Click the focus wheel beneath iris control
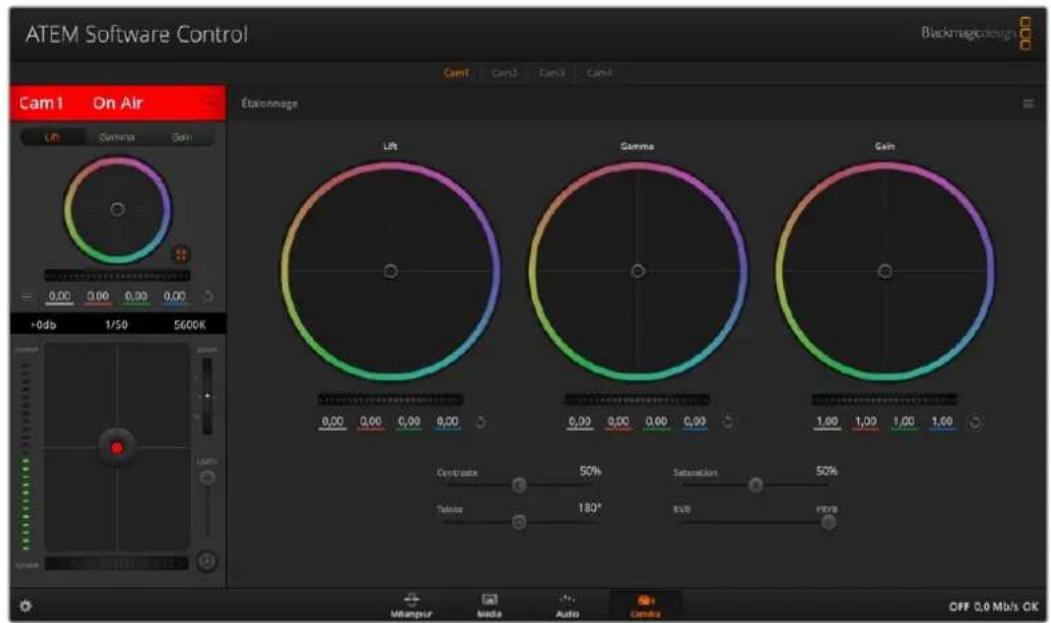This screenshot has width=1051, height=623. click(117, 563)
